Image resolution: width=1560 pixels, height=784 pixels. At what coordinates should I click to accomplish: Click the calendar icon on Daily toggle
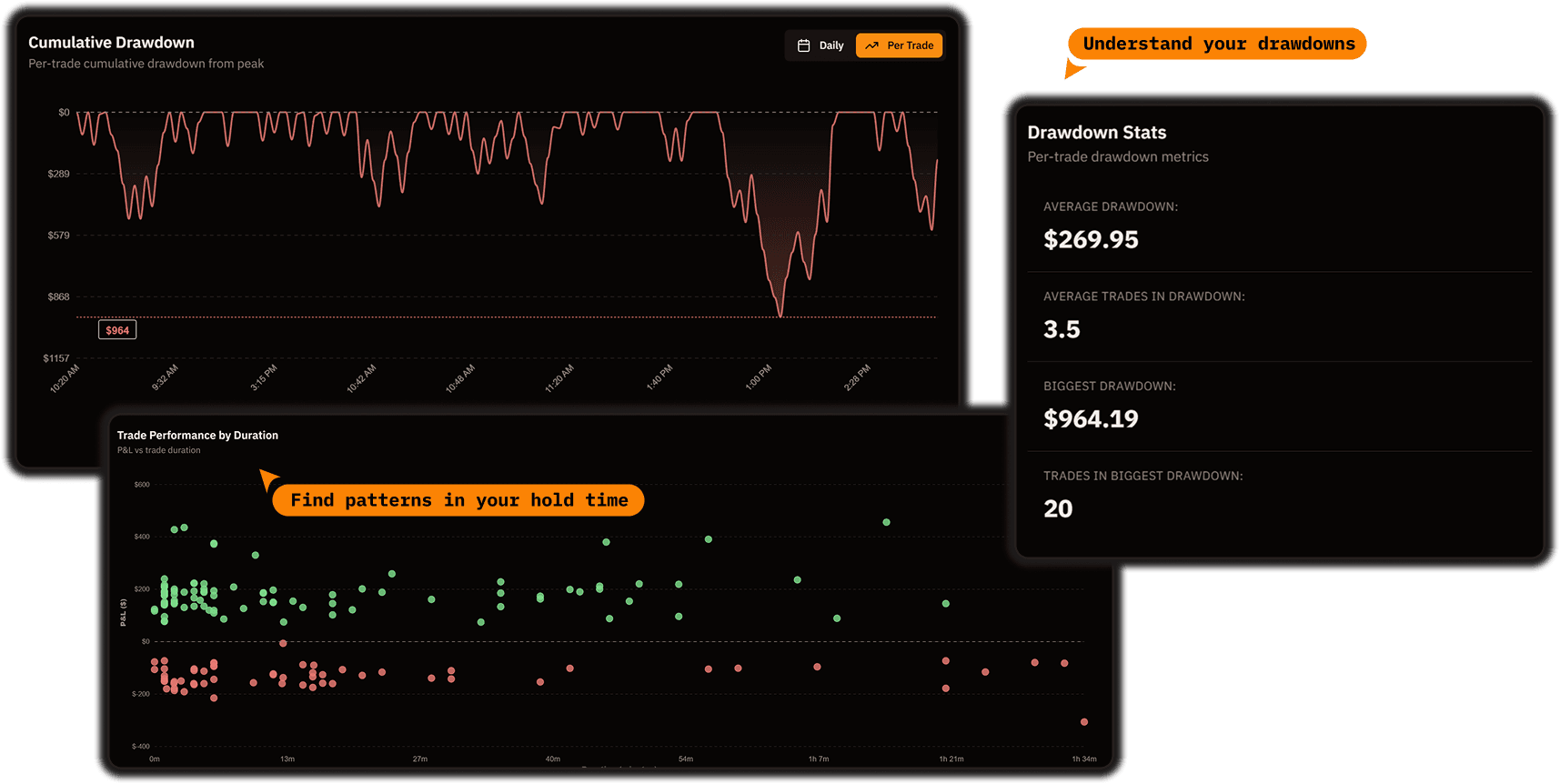point(803,45)
